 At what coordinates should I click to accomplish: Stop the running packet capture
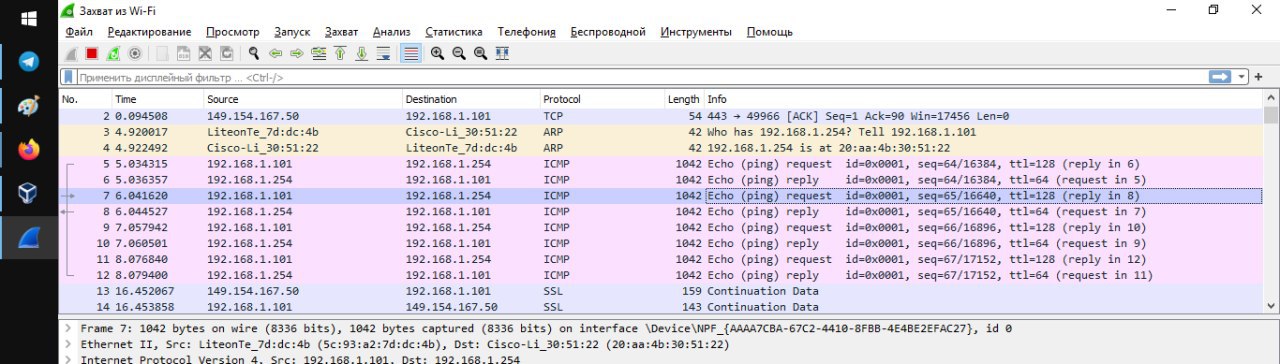click(91, 53)
